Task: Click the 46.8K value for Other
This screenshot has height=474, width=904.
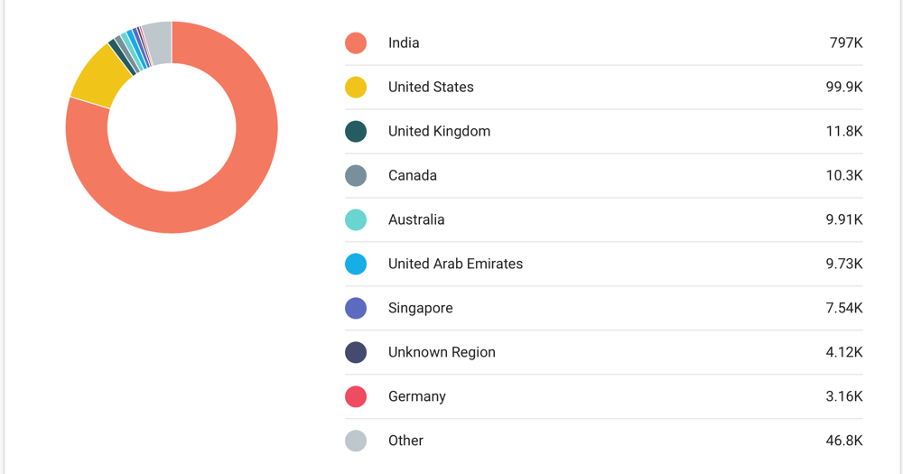Action: tap(844, 441)
